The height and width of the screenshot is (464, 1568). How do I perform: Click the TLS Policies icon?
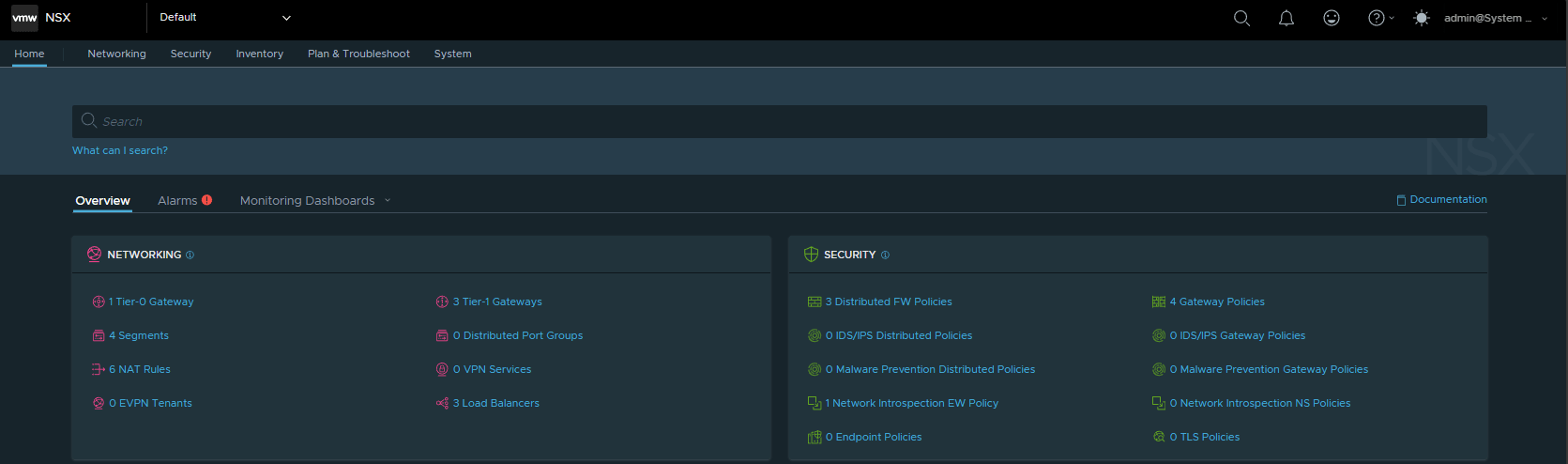1159,437
